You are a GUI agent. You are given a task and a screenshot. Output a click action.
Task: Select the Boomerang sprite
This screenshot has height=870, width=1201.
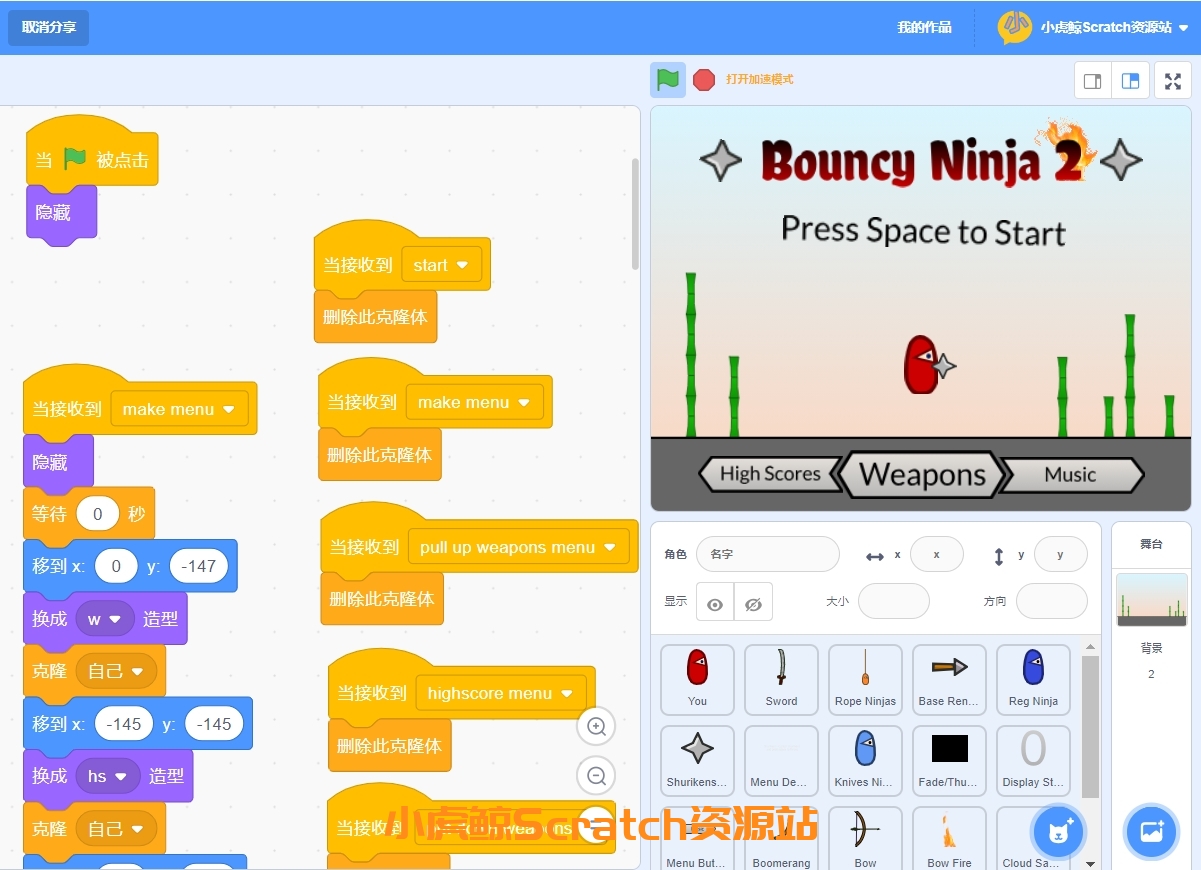pos(781,838)
